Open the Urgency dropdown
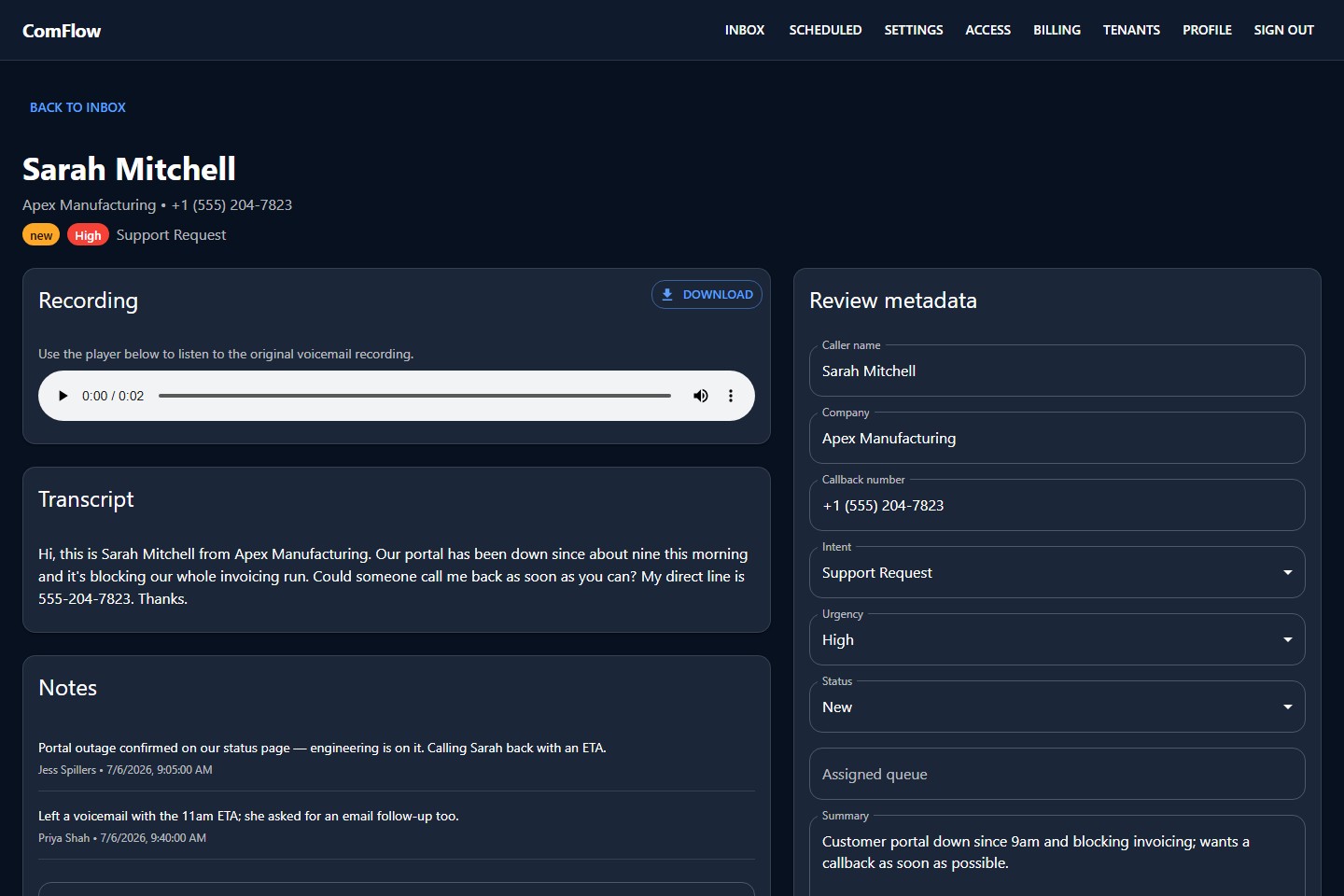 (1057, 639)
